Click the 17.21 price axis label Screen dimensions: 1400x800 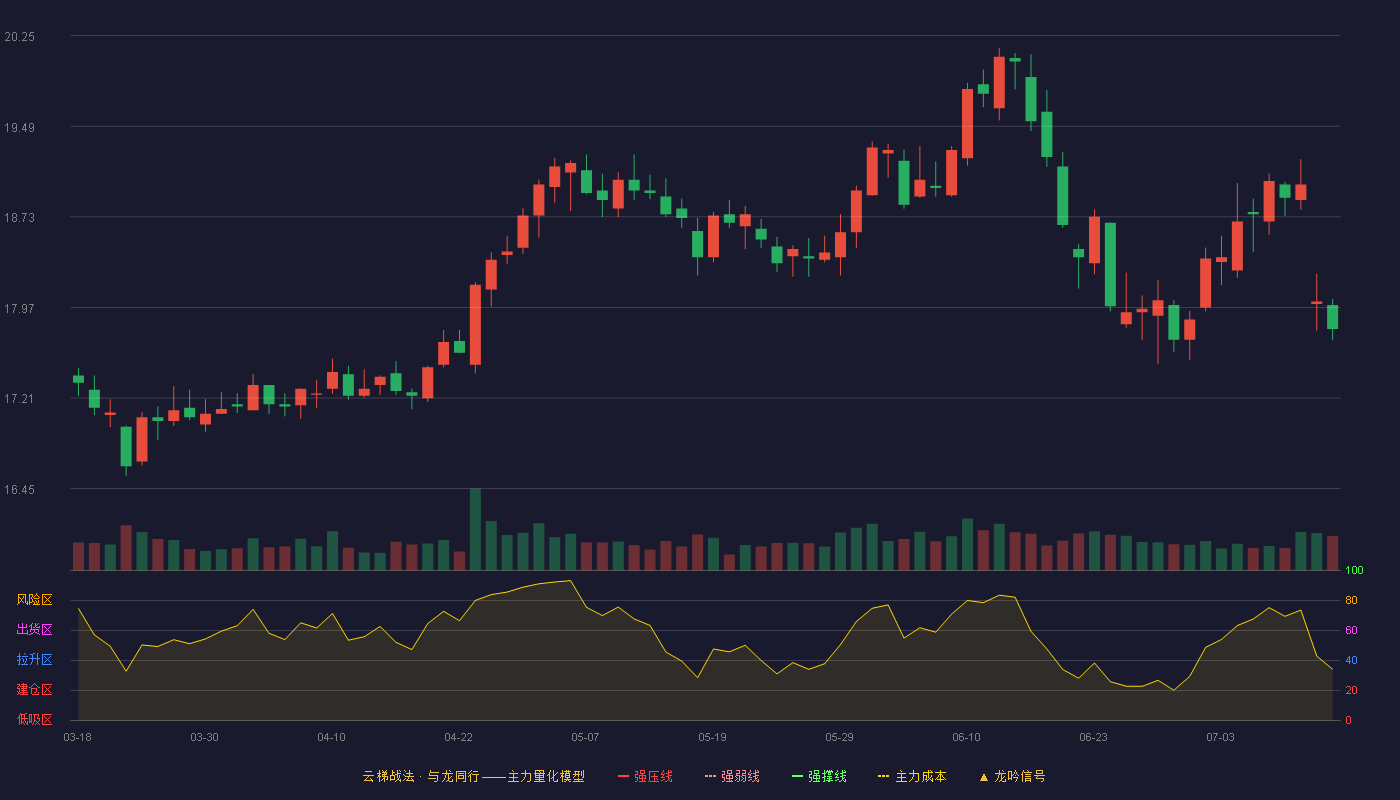(x=20, y=398)
